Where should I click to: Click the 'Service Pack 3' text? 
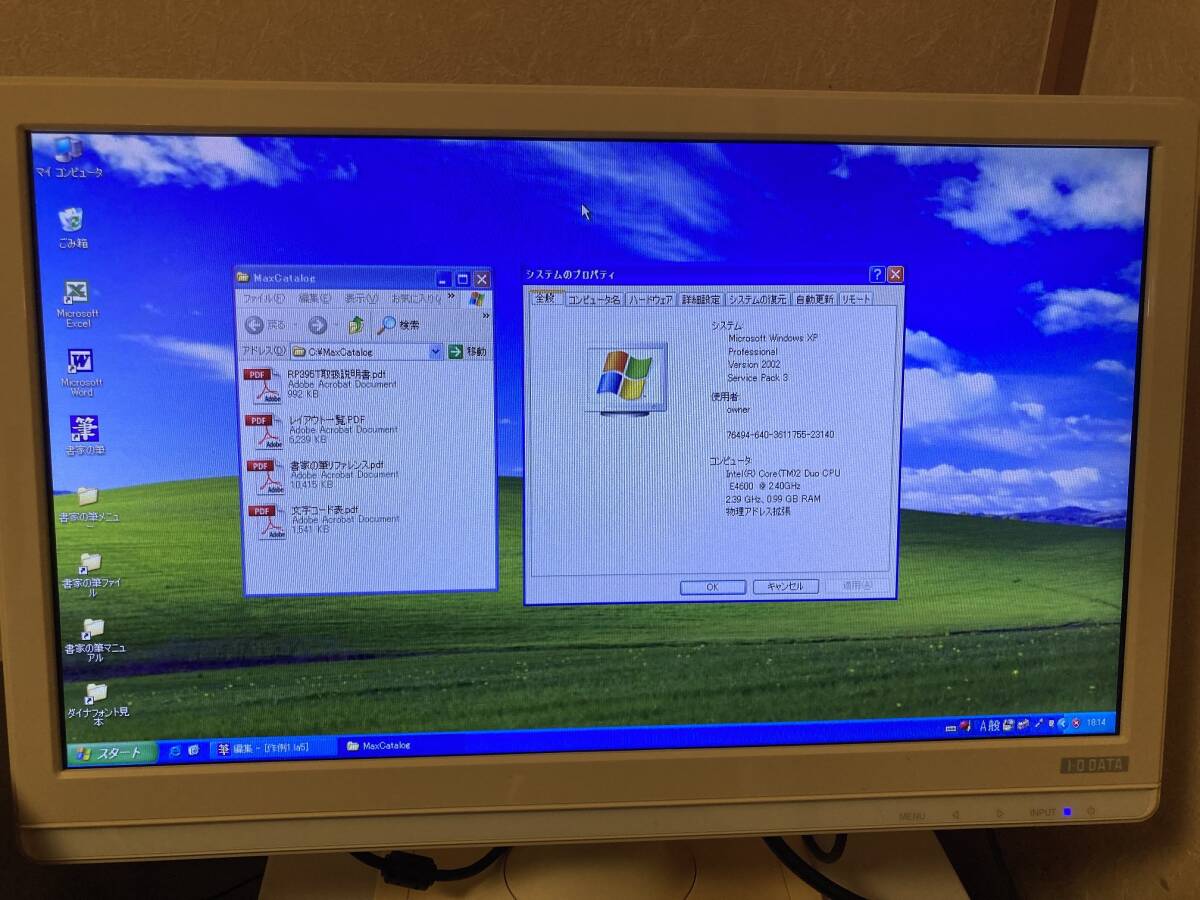757,378
